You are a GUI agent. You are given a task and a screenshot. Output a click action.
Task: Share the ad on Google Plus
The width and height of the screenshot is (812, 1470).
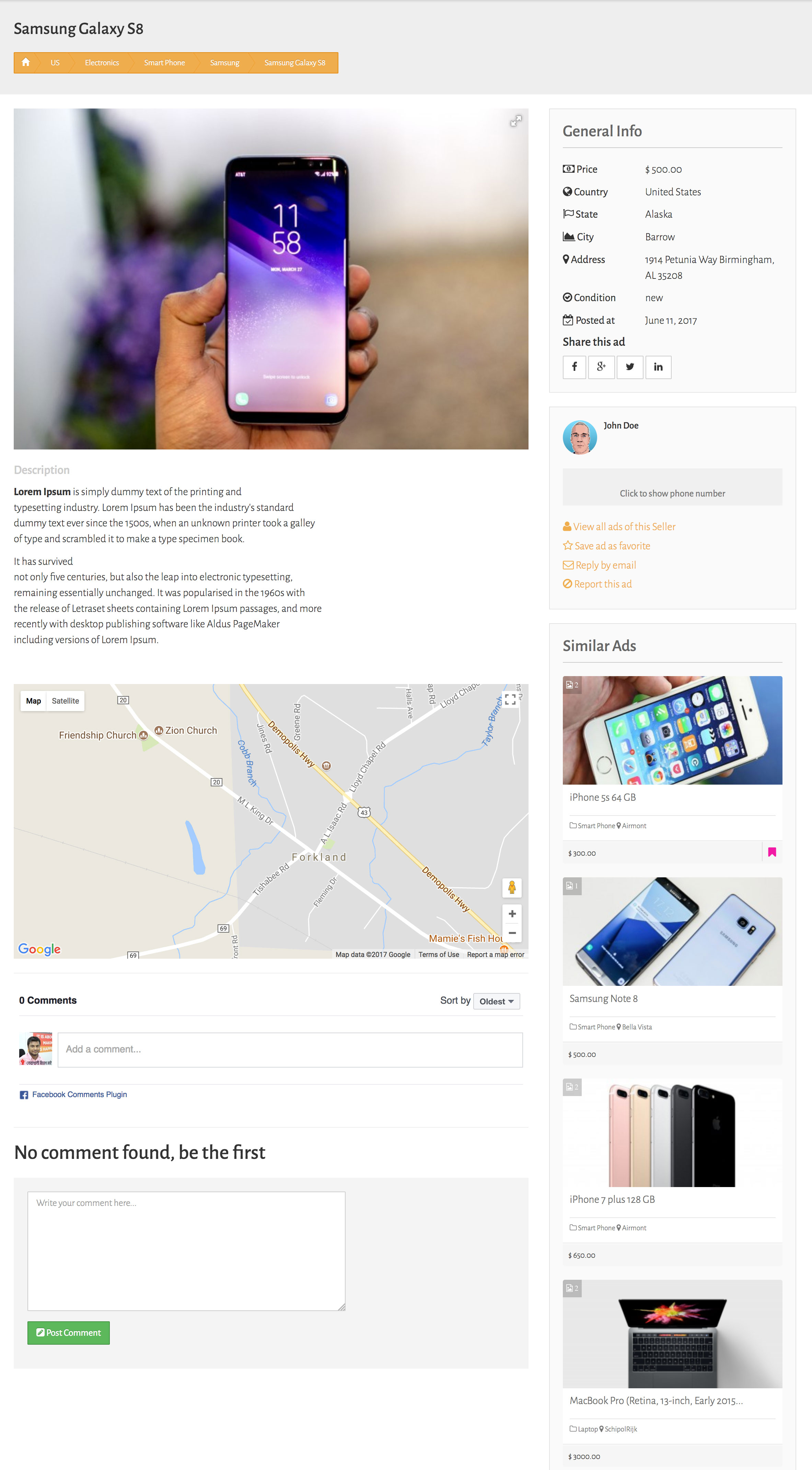[602, 367]
